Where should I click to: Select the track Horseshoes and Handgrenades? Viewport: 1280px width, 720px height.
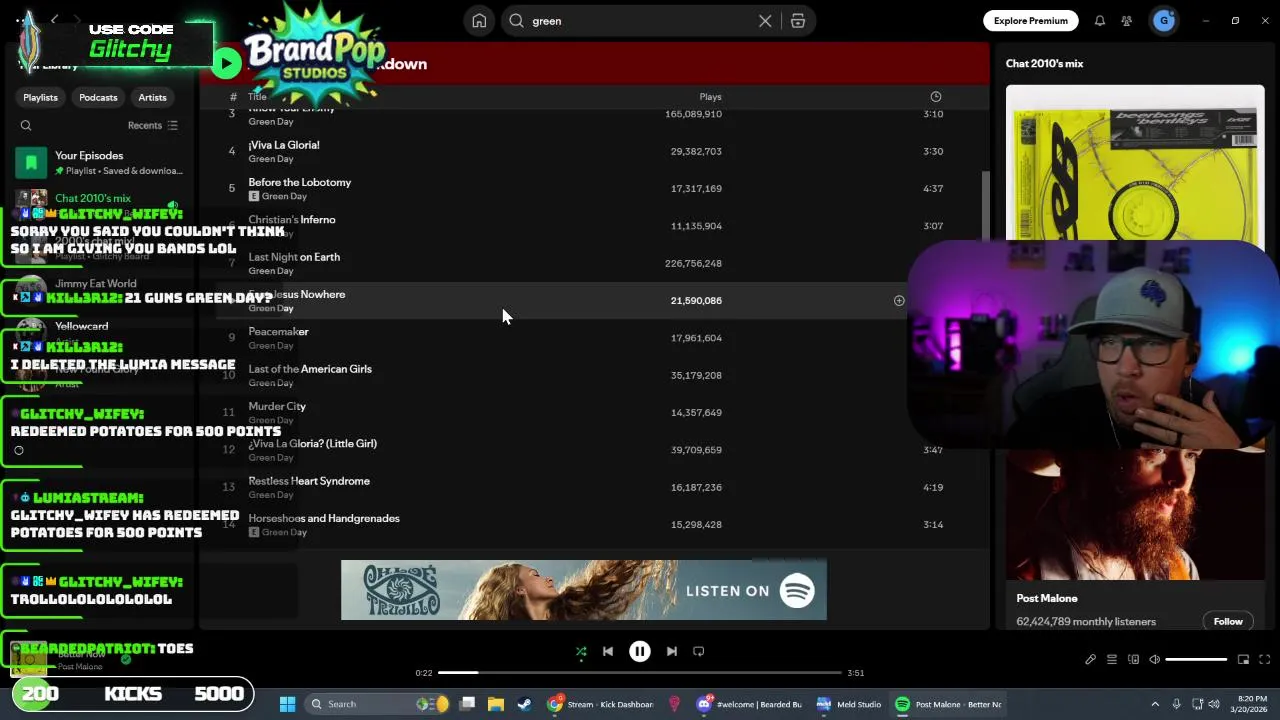coord(323,518)
